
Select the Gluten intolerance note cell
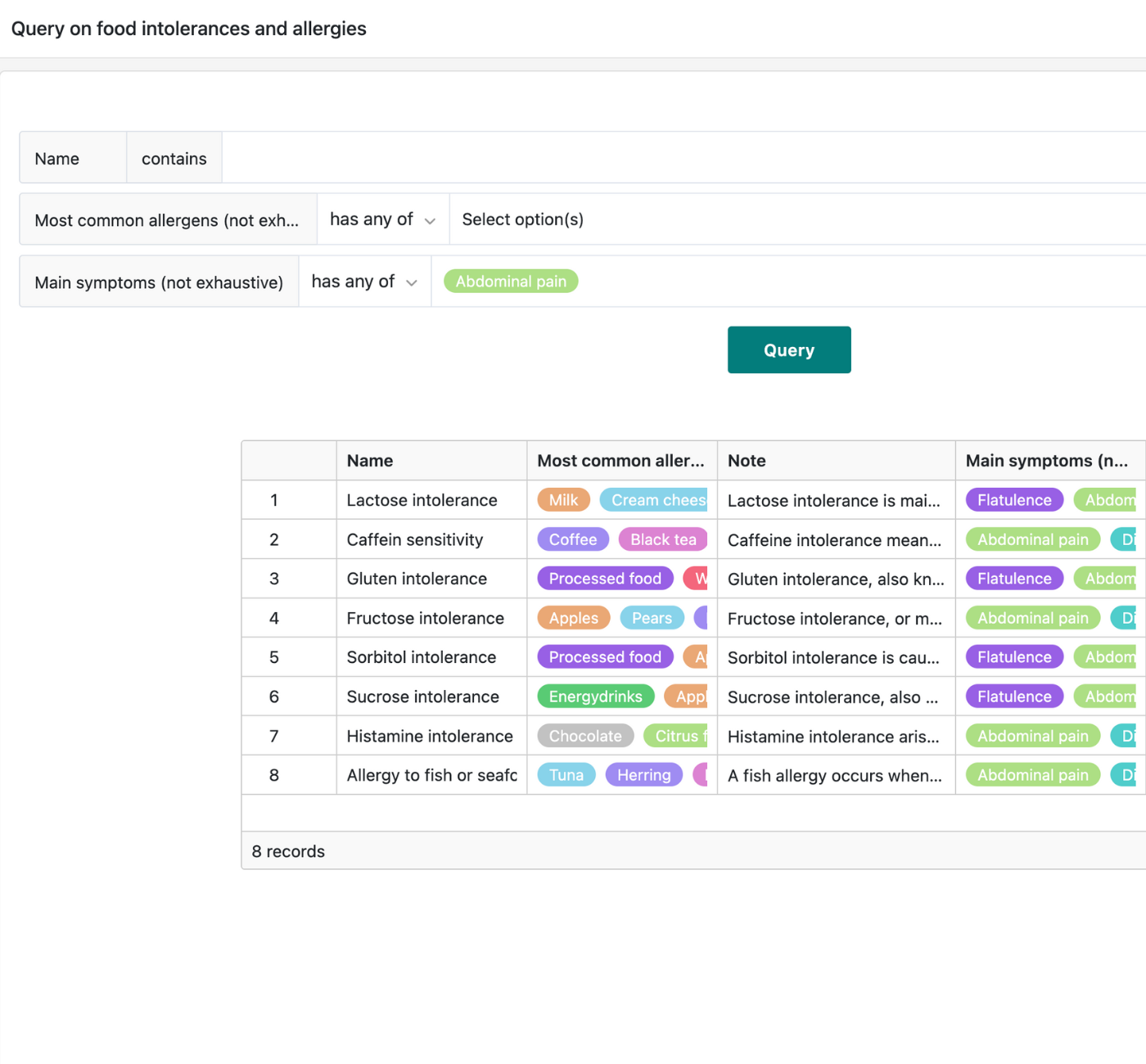835,579
